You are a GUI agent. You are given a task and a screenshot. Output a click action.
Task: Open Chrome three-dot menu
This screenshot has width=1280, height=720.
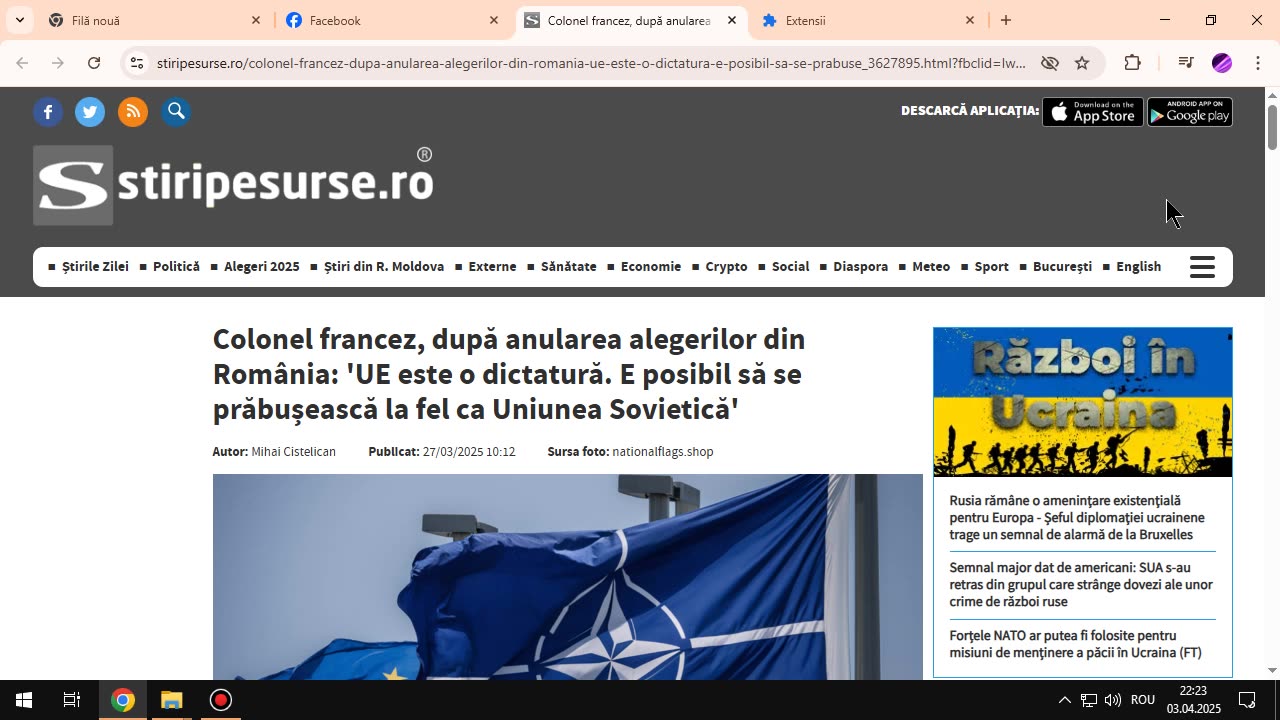(1258, 63)
